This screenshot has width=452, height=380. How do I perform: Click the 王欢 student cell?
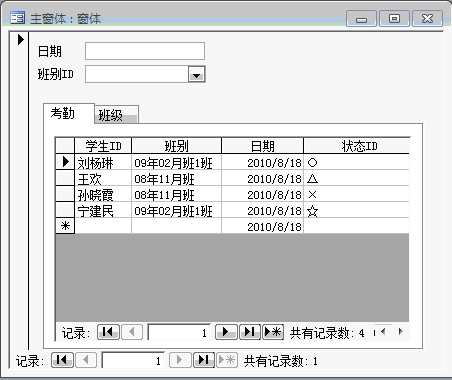(x=103, y=179)
